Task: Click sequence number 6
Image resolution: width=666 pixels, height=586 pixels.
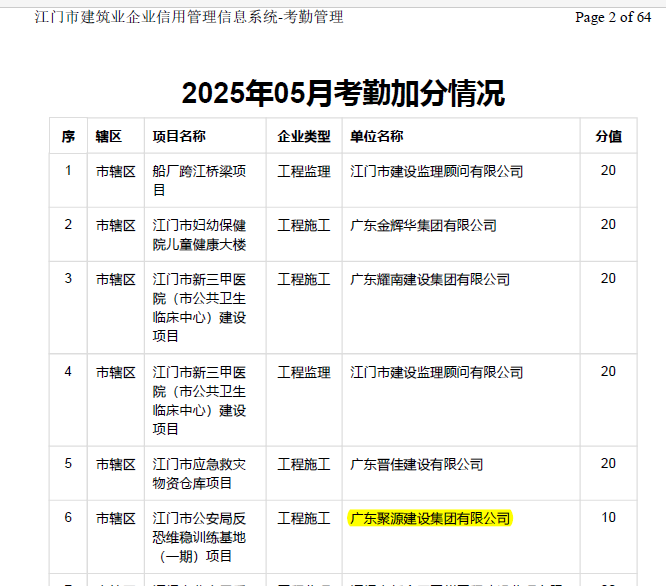Action: click(68, 518)
